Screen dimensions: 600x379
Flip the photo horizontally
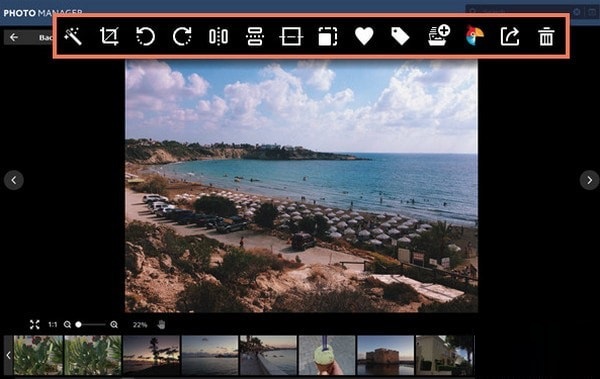coord(218,37)
